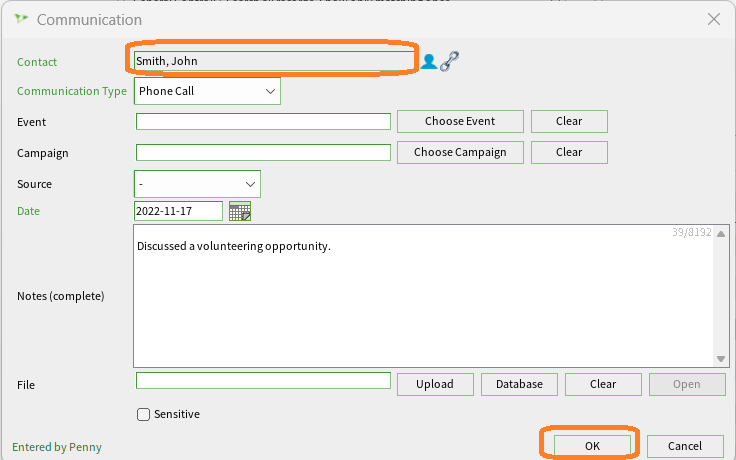The height and width of the screenshot is (460, 736).
Task: Click the Database button
Action: (x=519, y=384)
